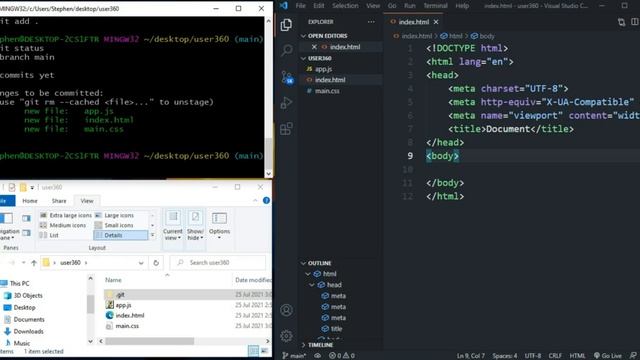The height and width of the screenshot is (360, 640).
Task: Click UTF-8 encoding in status bar
Action: point(533,356)
